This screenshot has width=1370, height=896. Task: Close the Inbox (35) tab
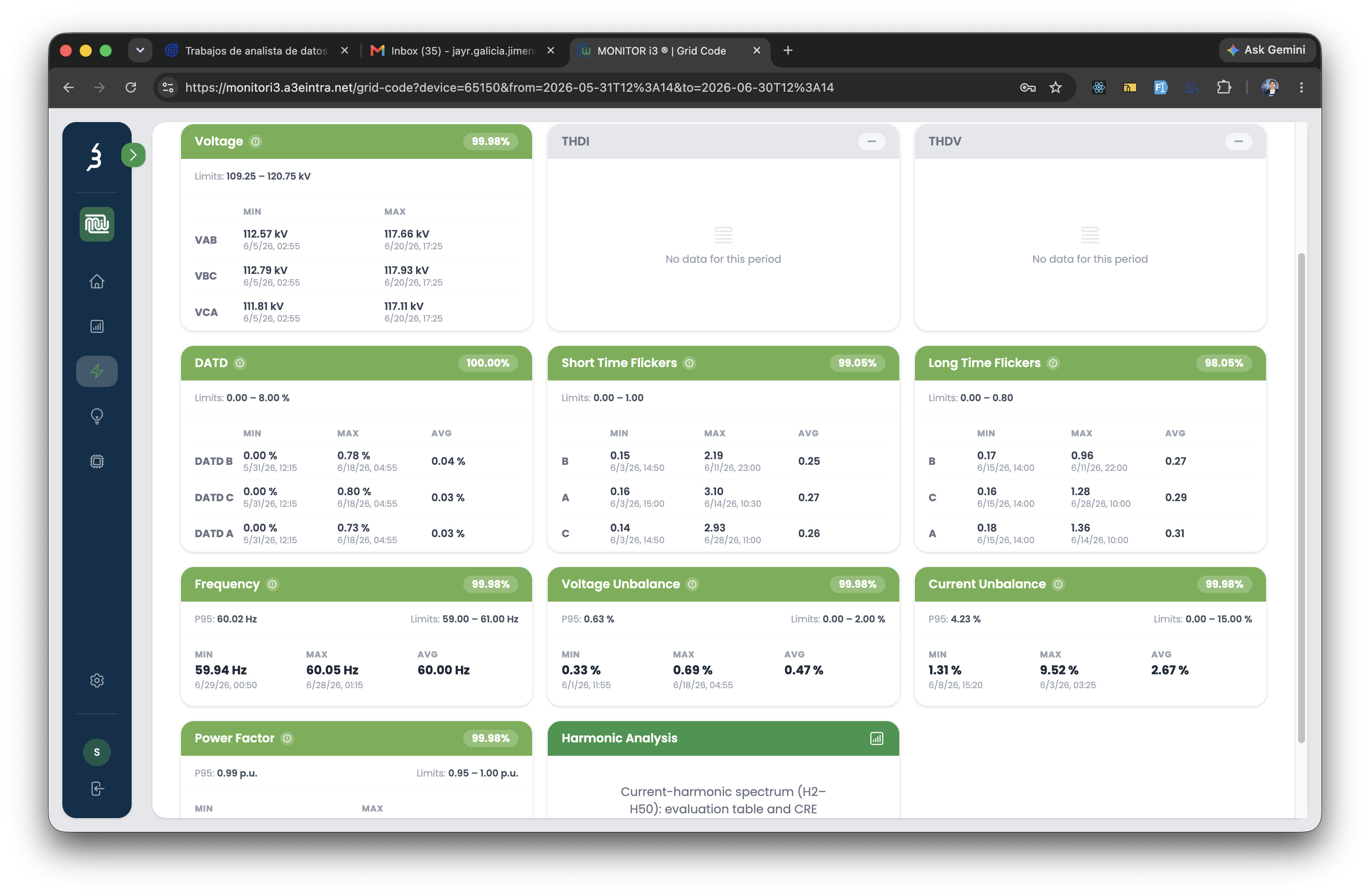click(x=550, y=51)
